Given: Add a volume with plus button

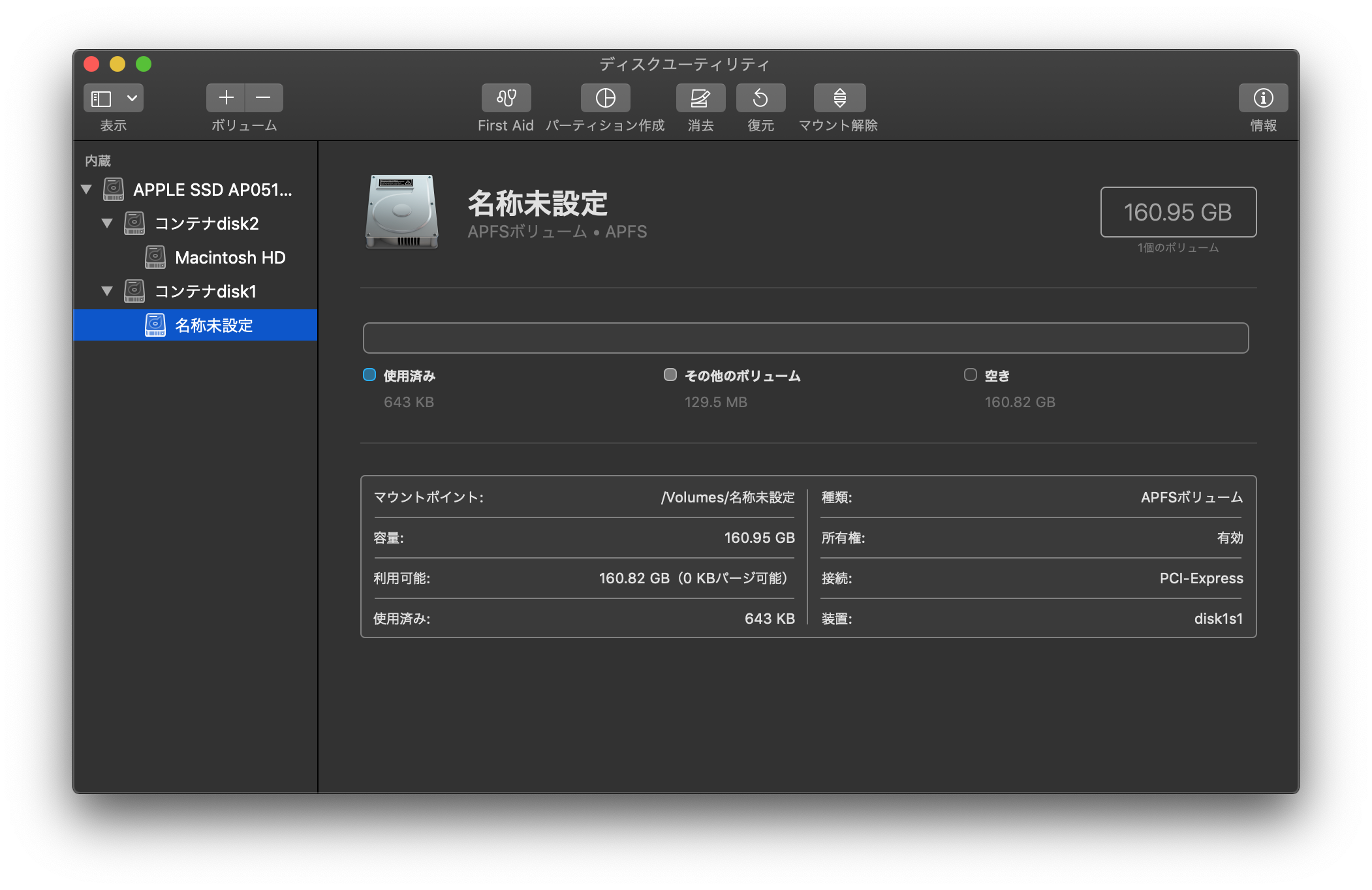Looking at the screenshot, I should coord(226,98).
